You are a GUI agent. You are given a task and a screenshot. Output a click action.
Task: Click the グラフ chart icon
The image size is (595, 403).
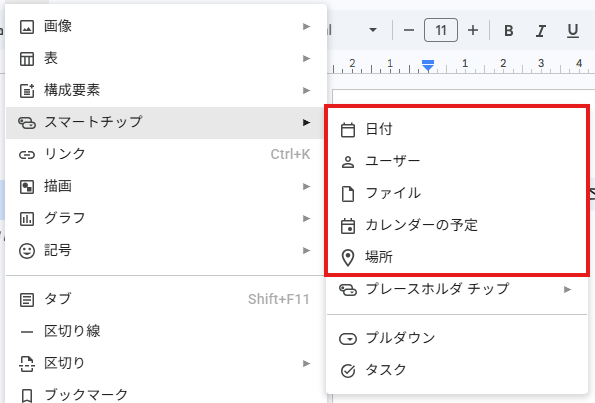(27, 219)
